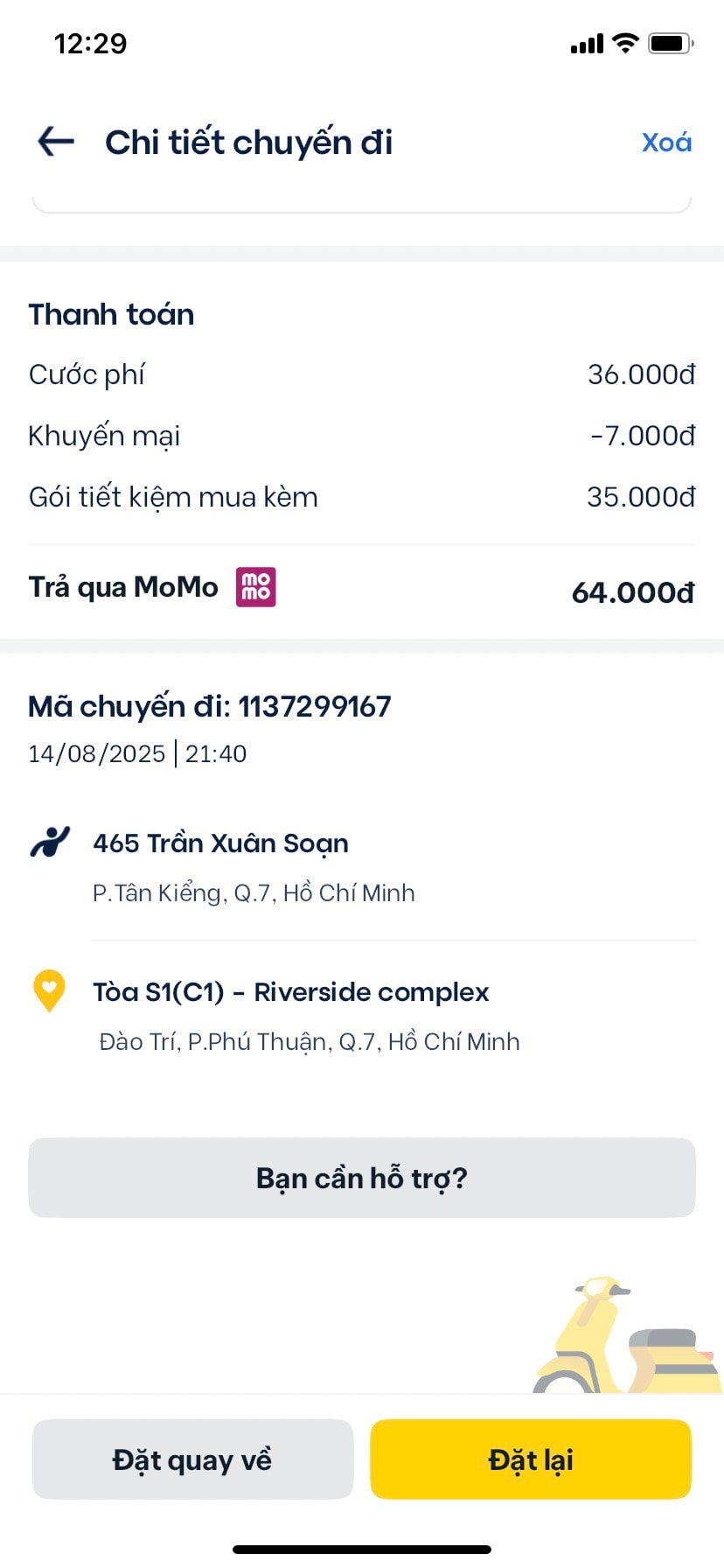Tap the Trả qua MoMo payment row
This screenshot has height=1568, width=724.
click(362, 589)
